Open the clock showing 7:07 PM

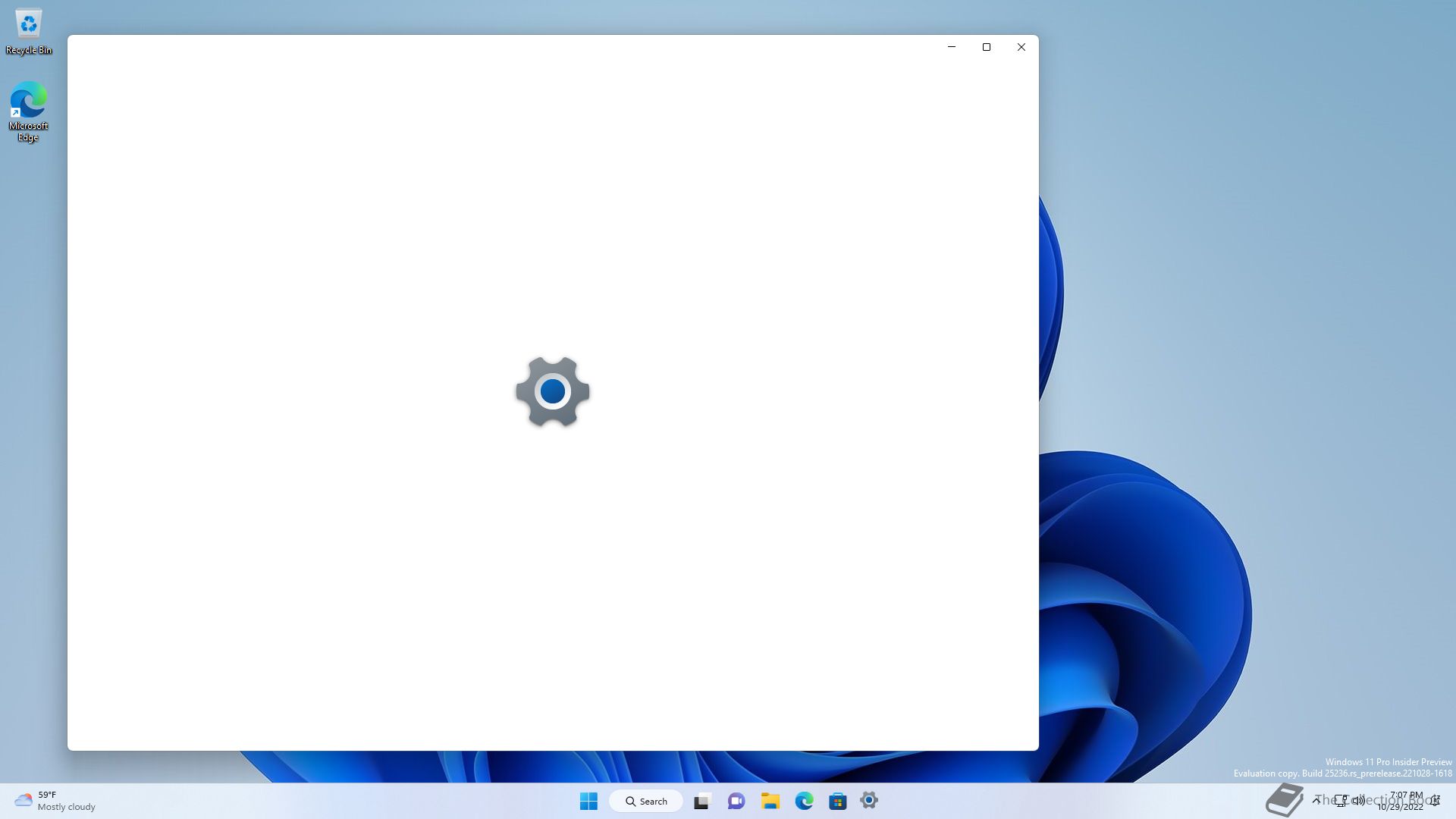point(1401,801)
